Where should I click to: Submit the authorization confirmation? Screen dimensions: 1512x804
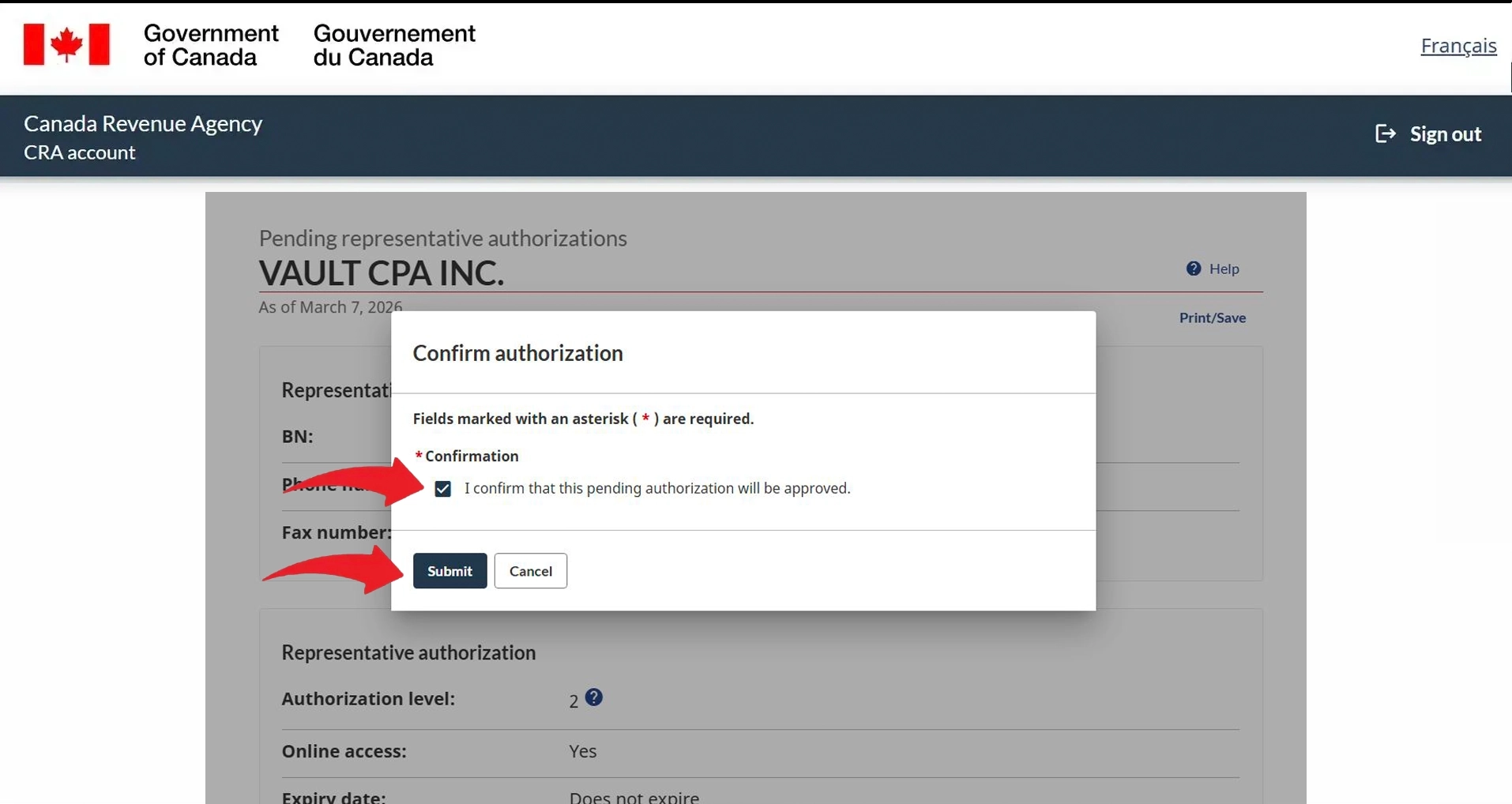point(449,571)
